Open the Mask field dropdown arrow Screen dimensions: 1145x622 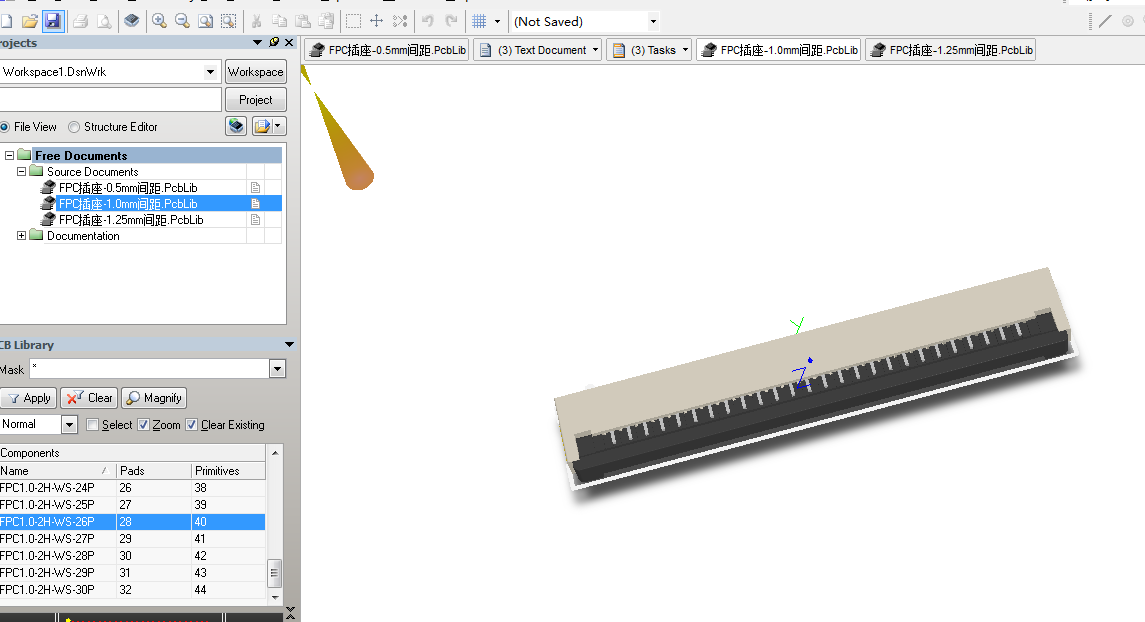point(277,369)
